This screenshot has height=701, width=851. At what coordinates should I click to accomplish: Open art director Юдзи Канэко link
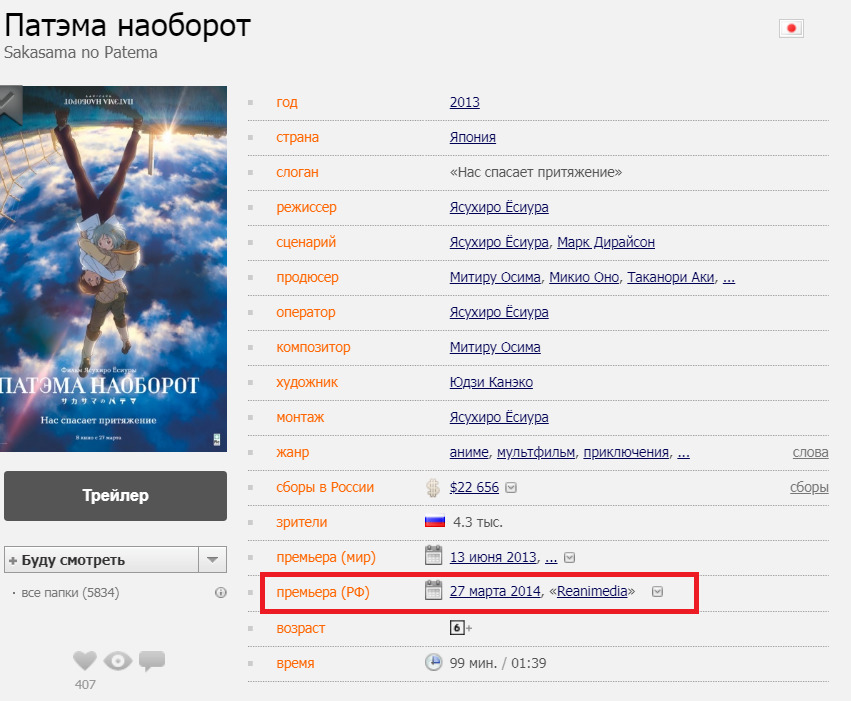coord(491,382)
